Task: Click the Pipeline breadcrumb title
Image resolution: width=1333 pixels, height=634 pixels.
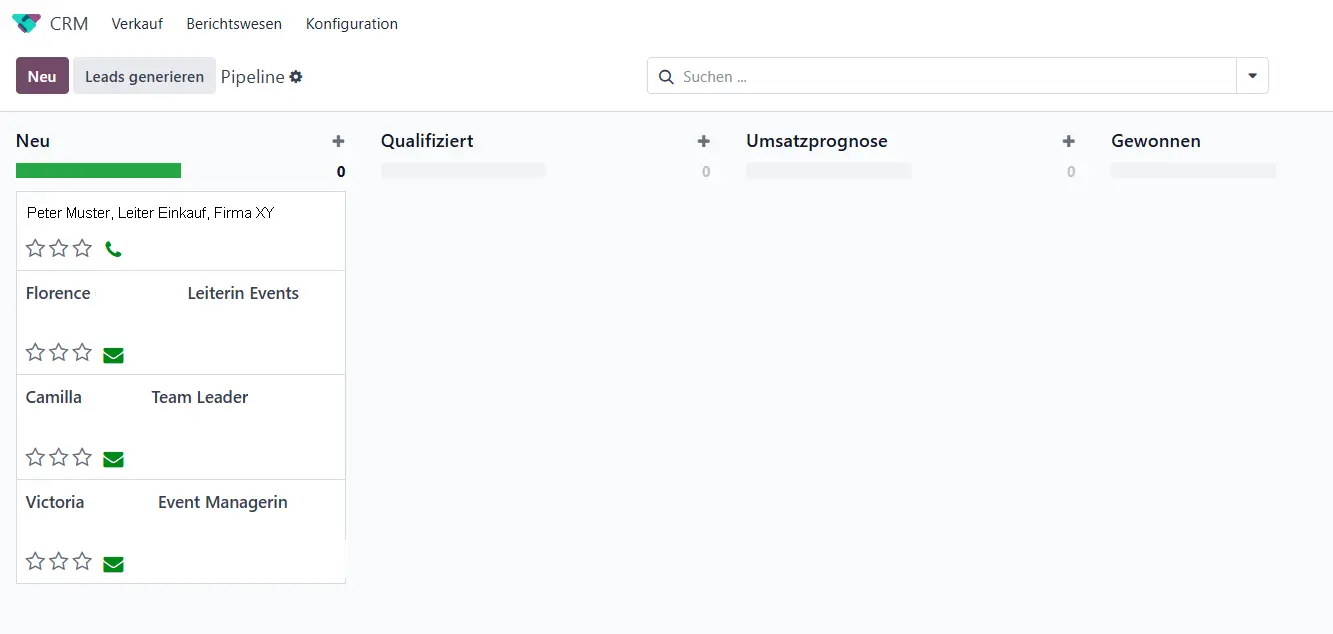Action: click(253, 77)
